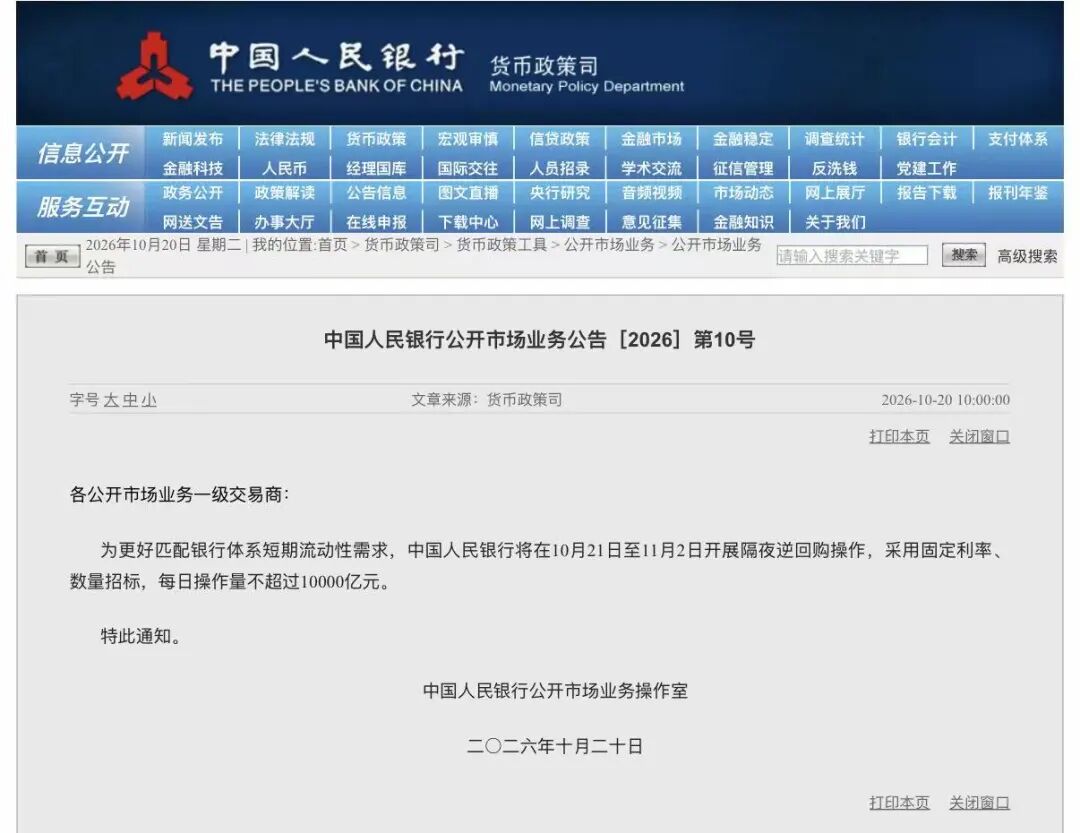The image size is (1080, 833).
Task: Go to 反洗钱 section
Action: click(x=834, y=168)
